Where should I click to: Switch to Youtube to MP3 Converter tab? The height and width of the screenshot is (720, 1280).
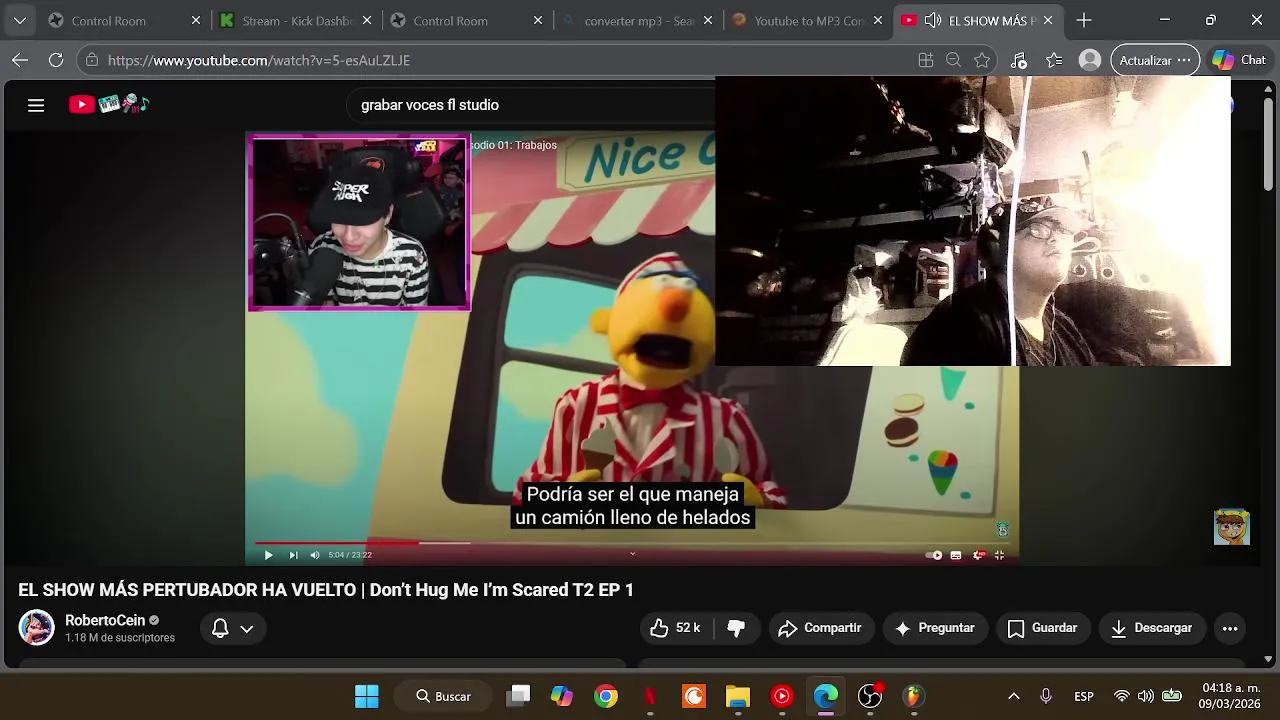(x=808, y=20)
